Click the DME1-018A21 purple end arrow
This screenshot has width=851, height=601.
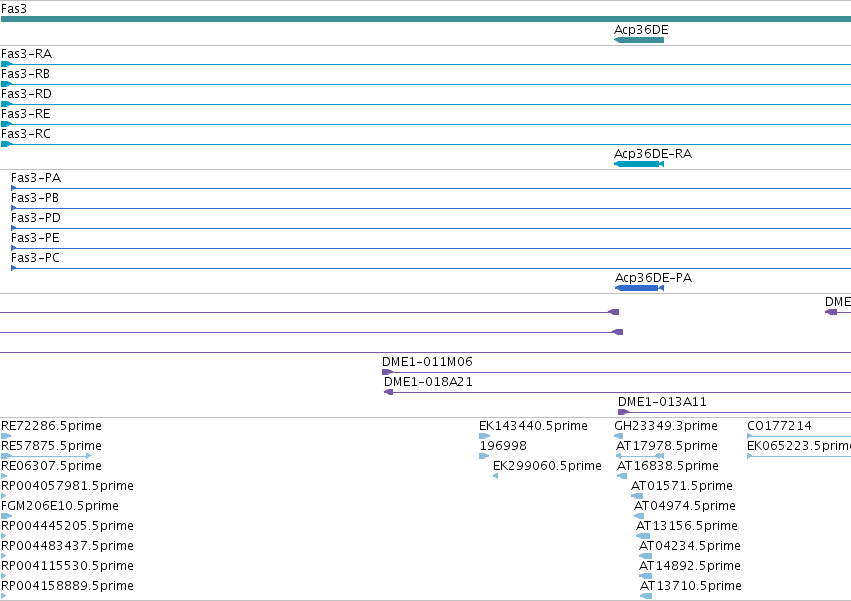tap(389, 392)
